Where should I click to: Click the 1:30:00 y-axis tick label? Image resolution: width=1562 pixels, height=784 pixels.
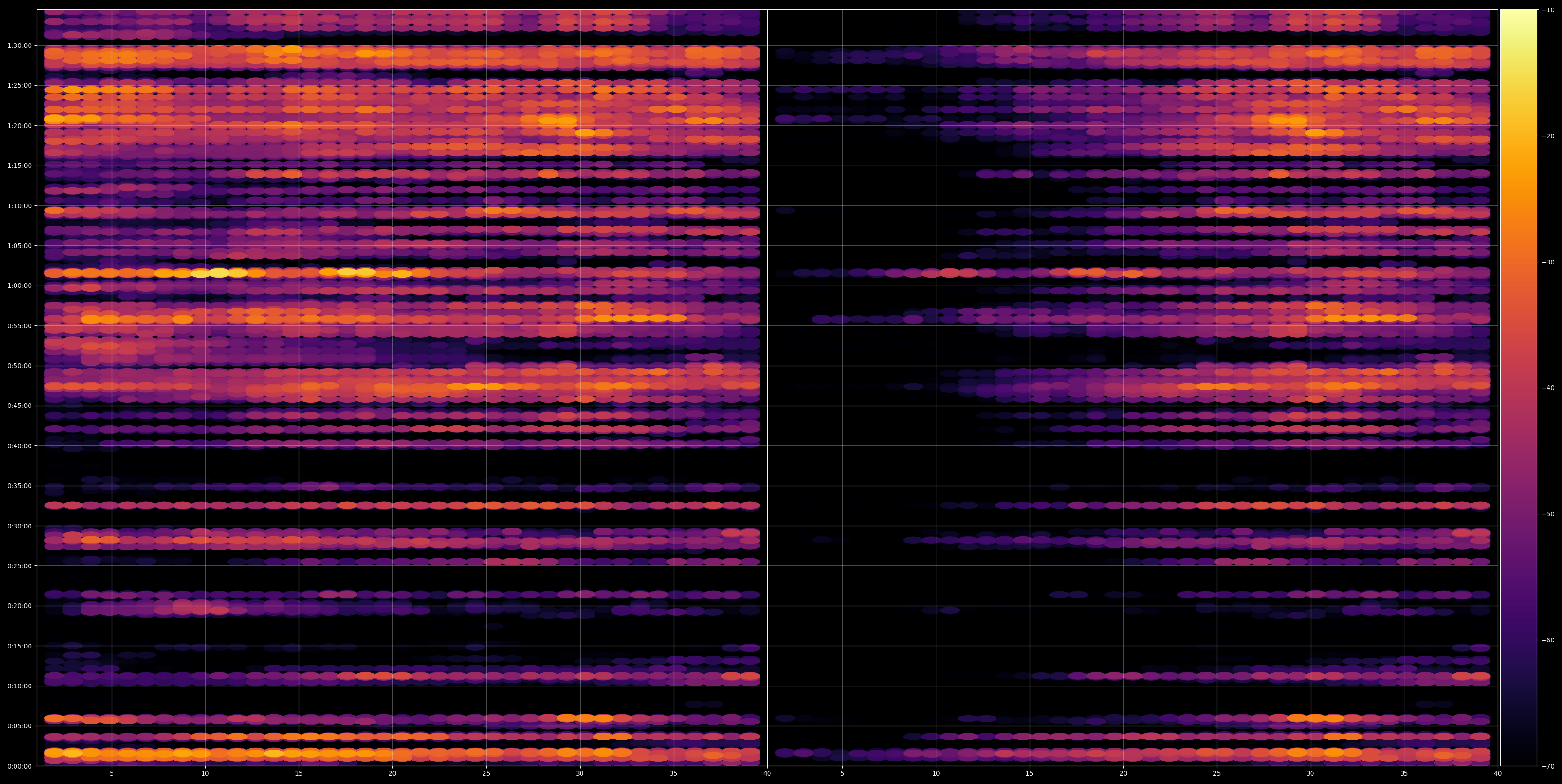[20, 45]
